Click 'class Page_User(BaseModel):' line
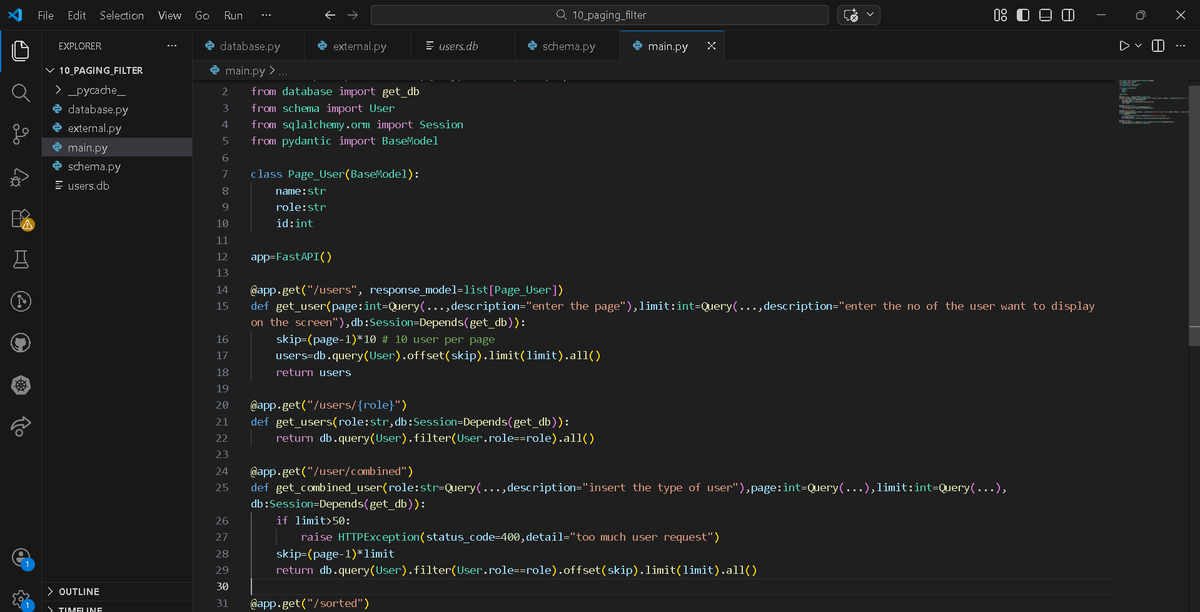The image size is (1200, 612). (x=335, y=174)
